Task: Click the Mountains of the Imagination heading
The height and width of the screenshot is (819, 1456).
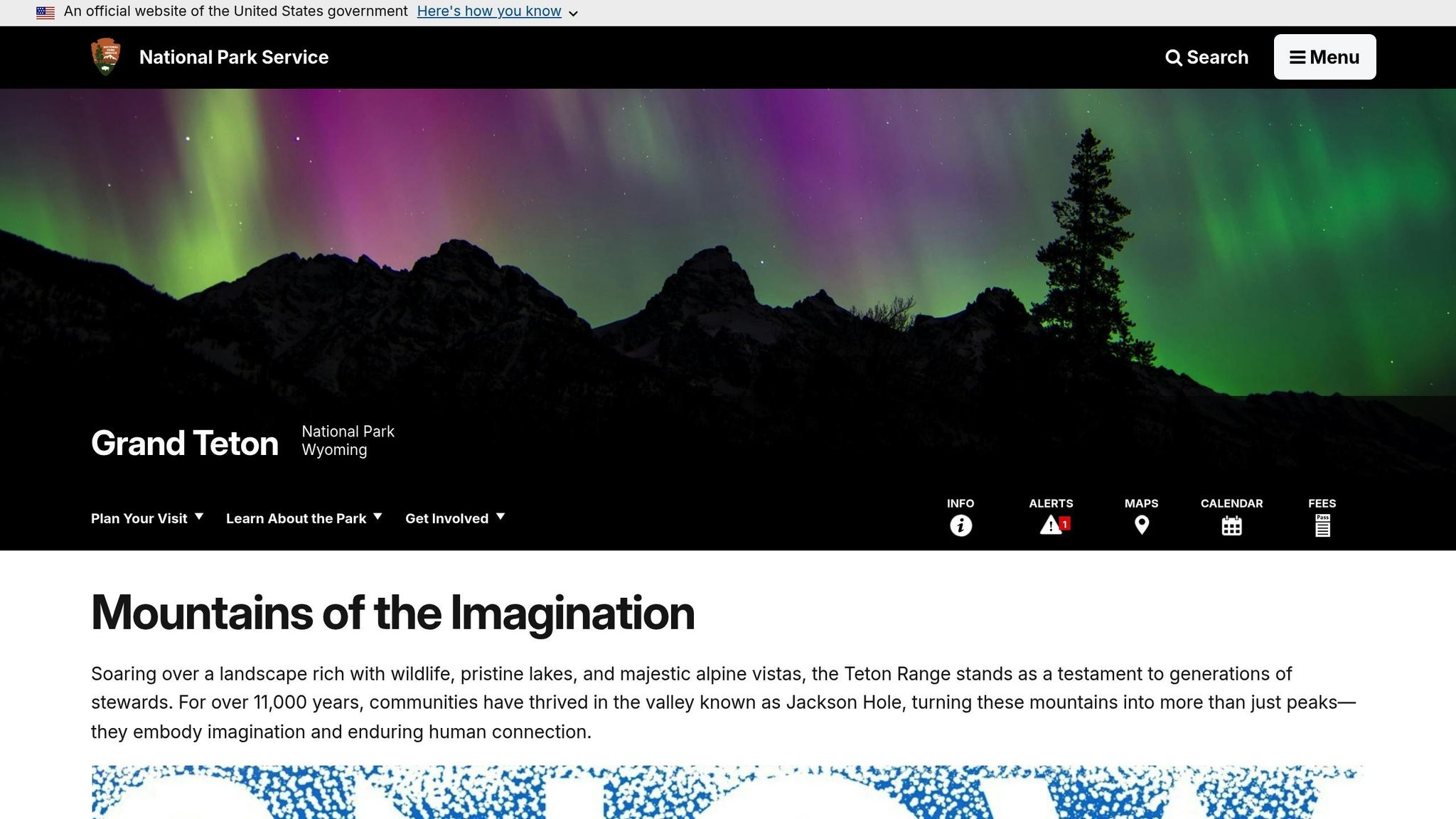Action: [x=392, y=613]
